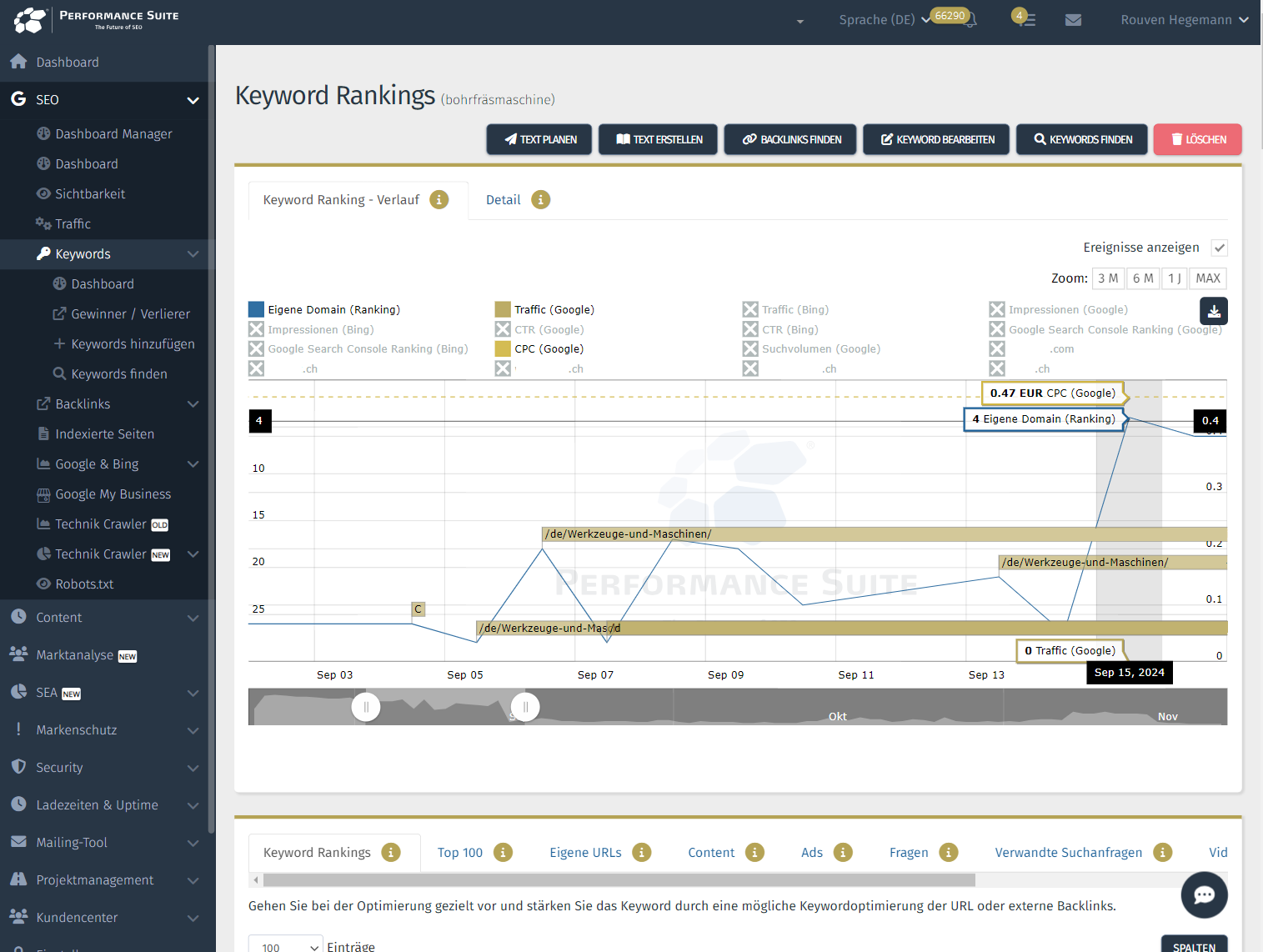
Task: Expand Content sidebar section
Action: (193, 618)
